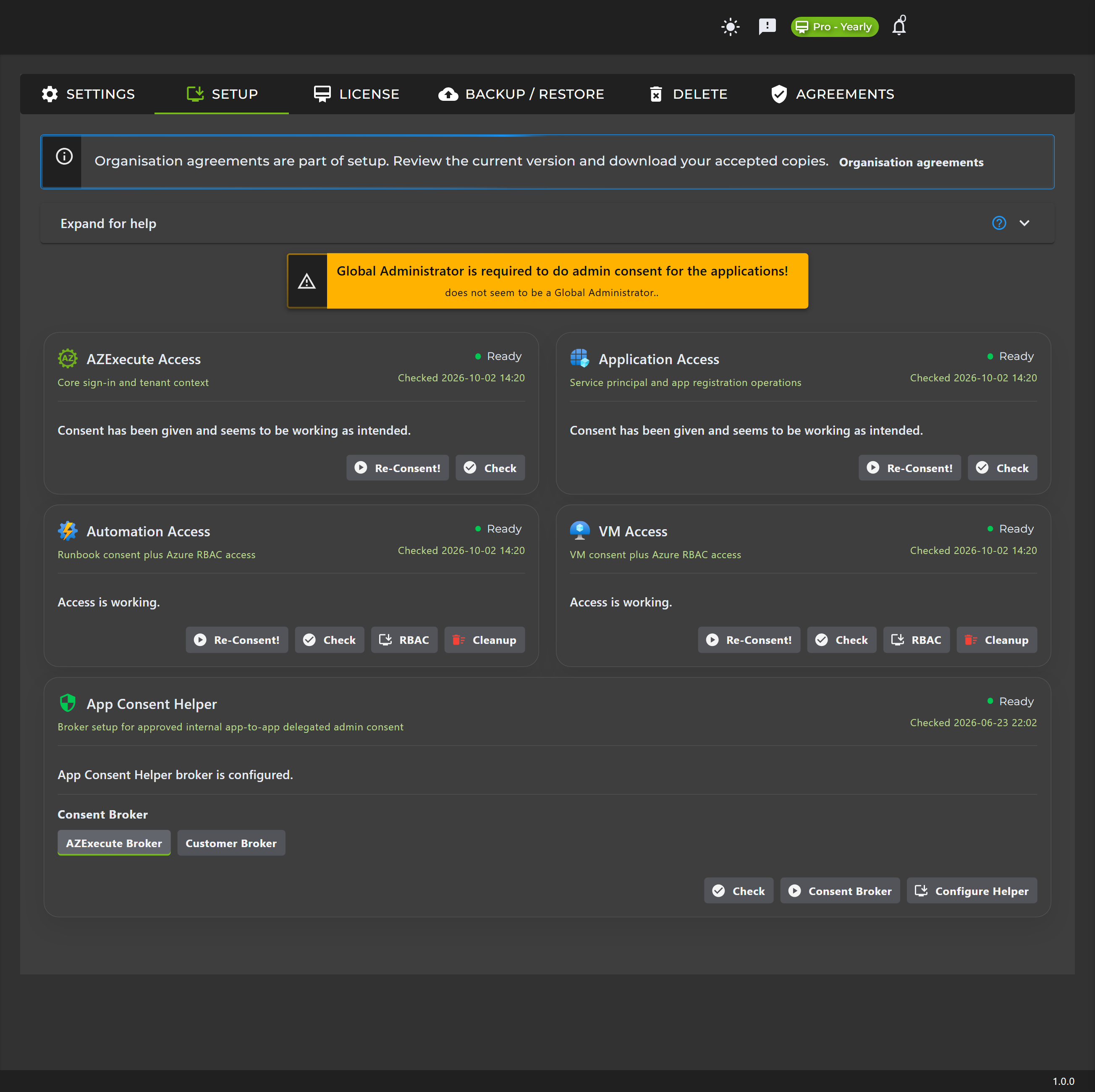Viewport: 1095px width, 1092px height.
Task: Click the blue help question mark icon
Action: click(x=999, y=223)
